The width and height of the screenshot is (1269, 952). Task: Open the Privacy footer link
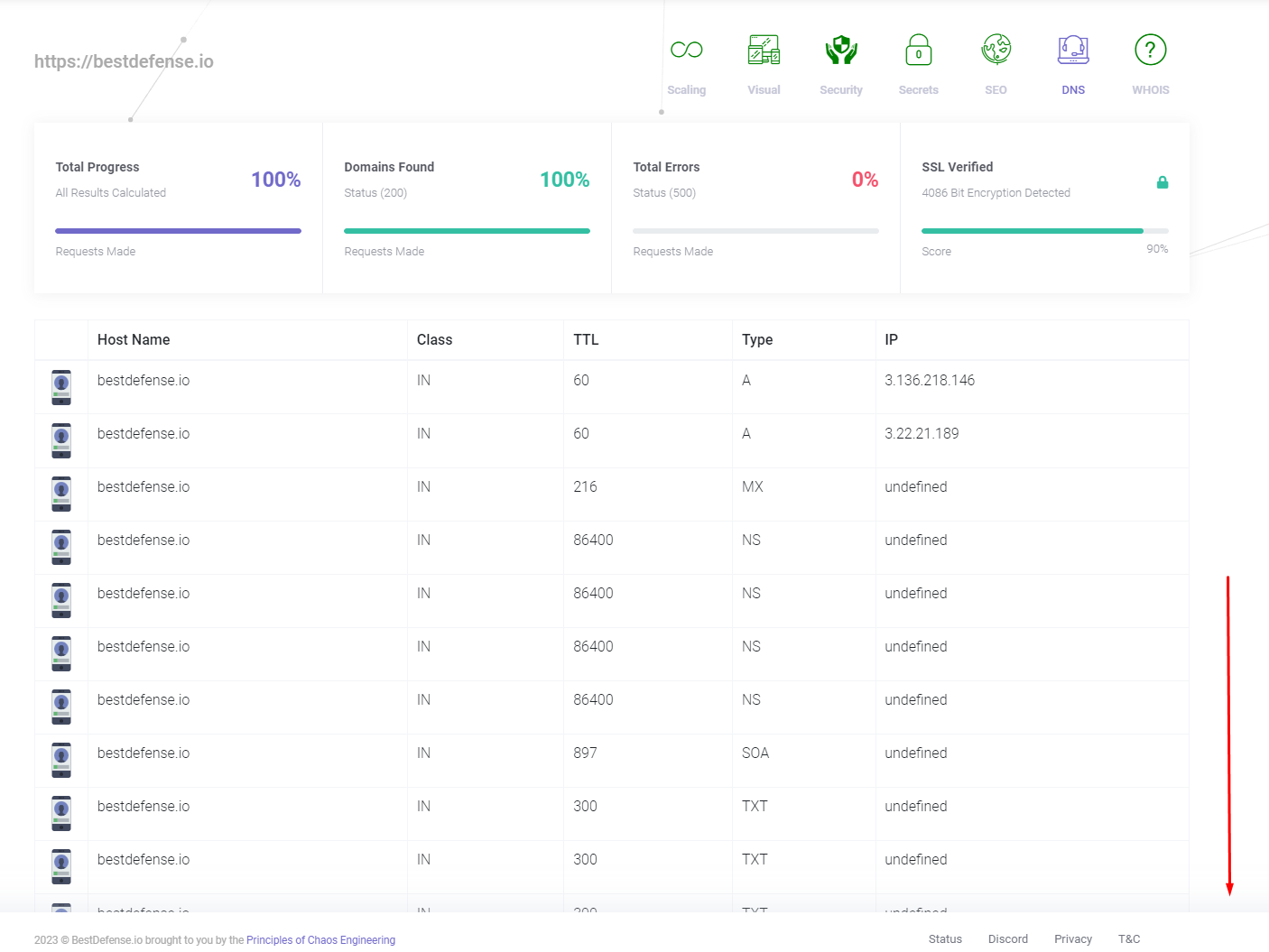[x=1072, y=939]
